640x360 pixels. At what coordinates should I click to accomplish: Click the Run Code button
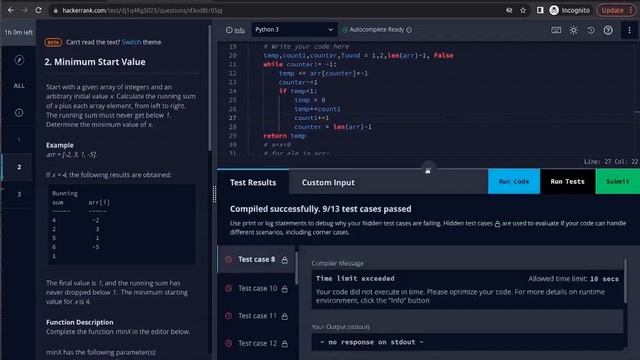click(x=514, y=181)
